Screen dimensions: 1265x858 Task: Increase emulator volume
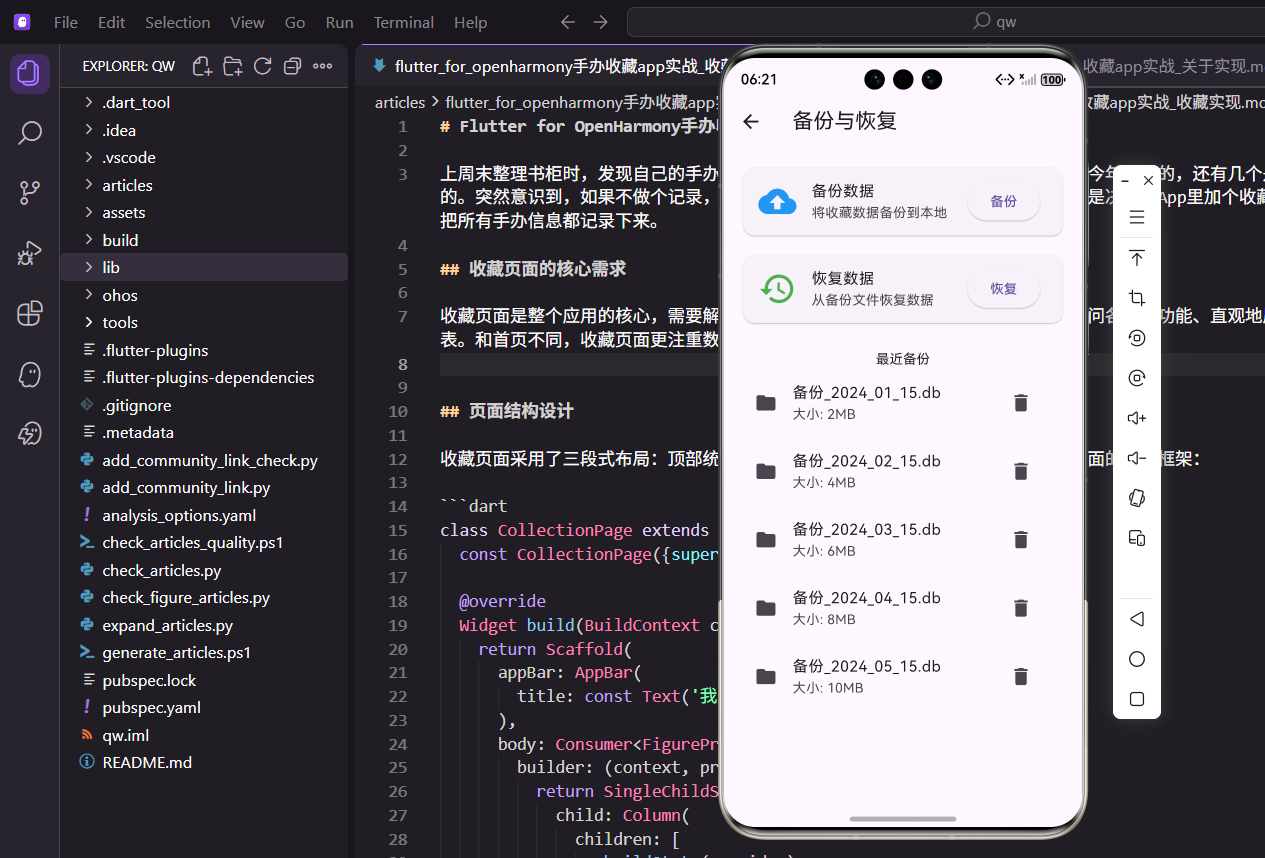(x=1137, y=418)
